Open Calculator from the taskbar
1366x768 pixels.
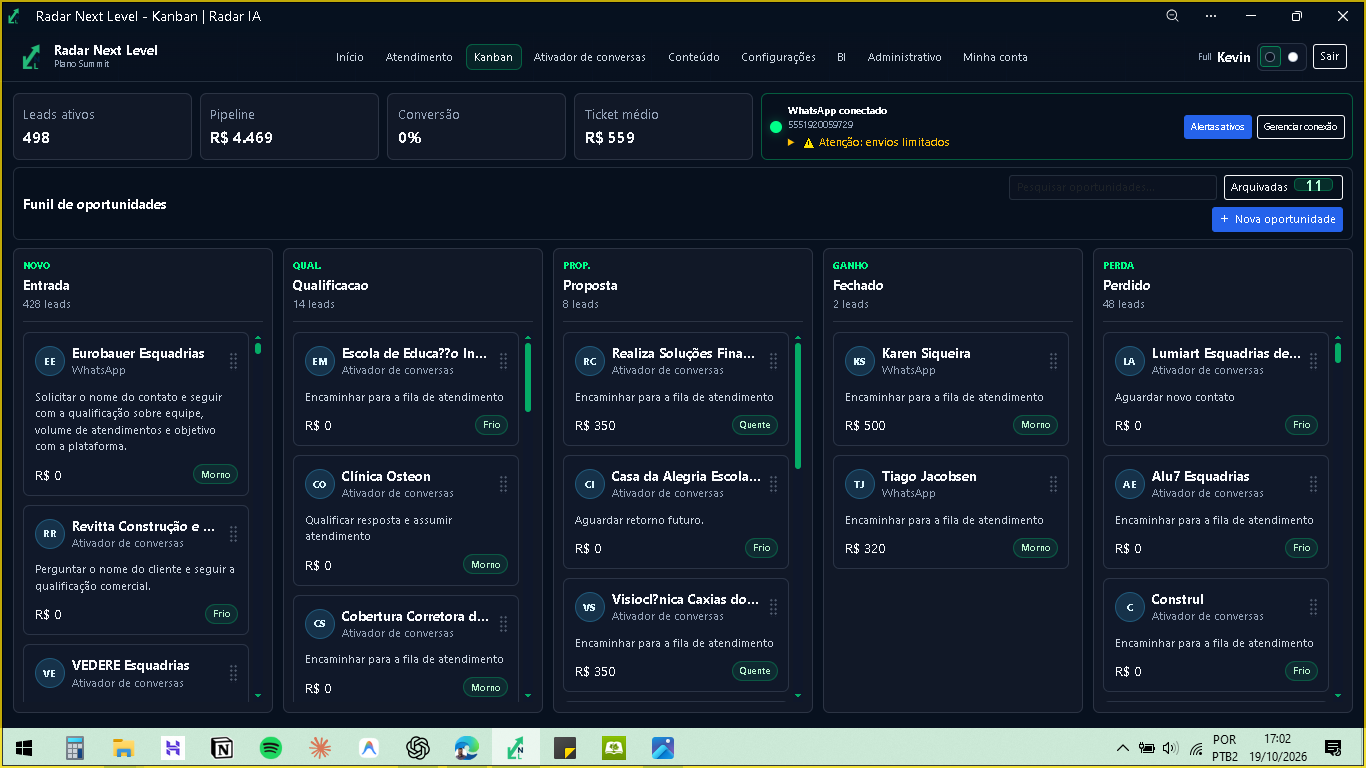(x=74, y=747)
